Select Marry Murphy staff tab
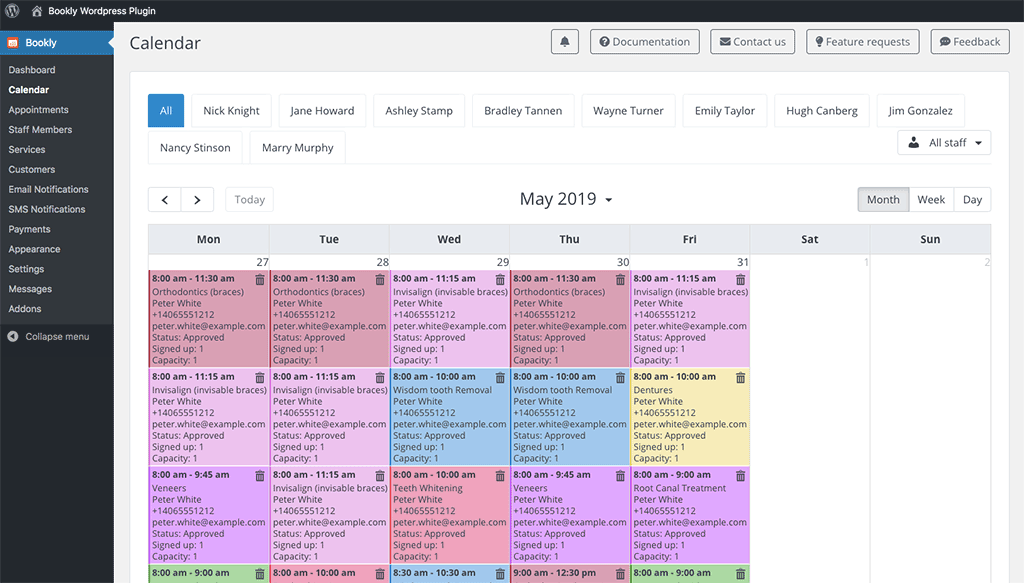 point(298,148)
